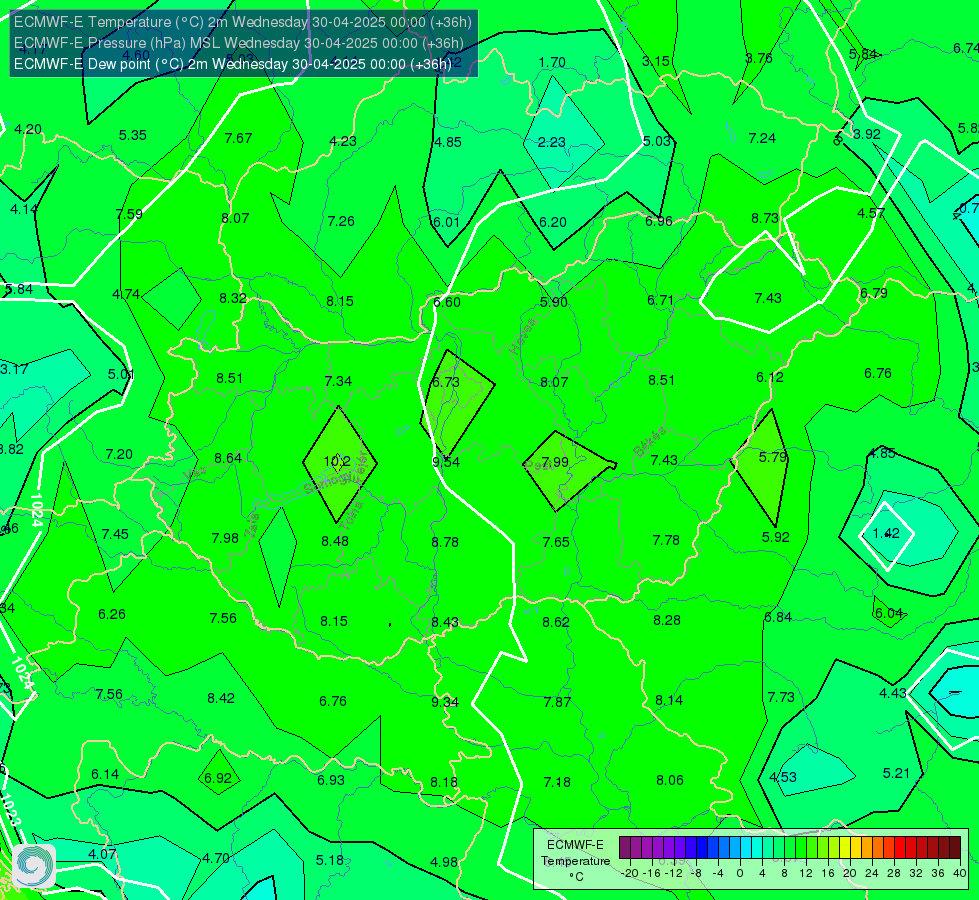Screen dimensions: 979x900
Task: Select the ECMWF-E Temperature 2m layer label
Action: pyautogui.click(x=242, y=22)
